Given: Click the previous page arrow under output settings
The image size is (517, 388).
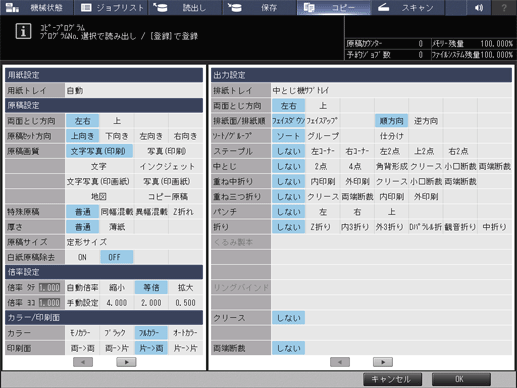Looking at the screenshot, I should click(340, 362).
